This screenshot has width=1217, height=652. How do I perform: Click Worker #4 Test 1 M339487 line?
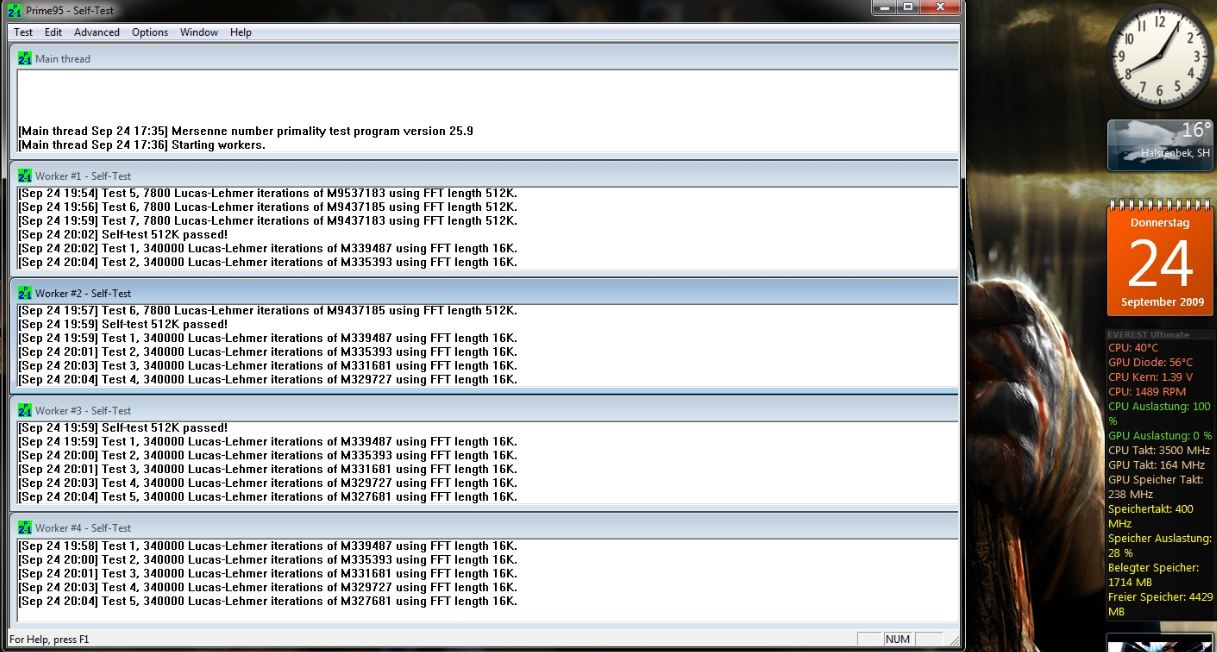click(x=268, y=546)
